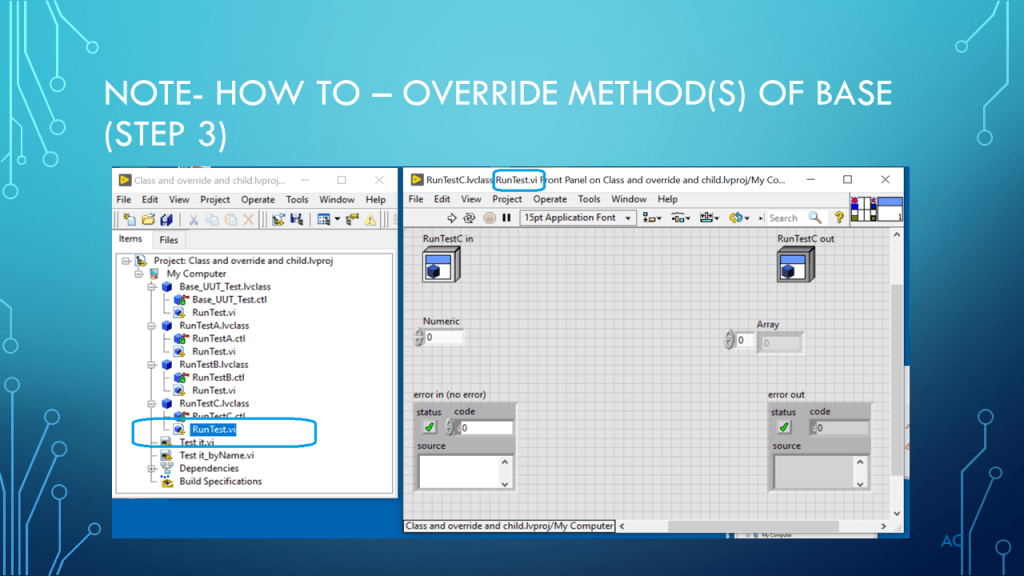Click the Numeric control value field
The width and height of the screenshot is (1024, 576).
443,338
